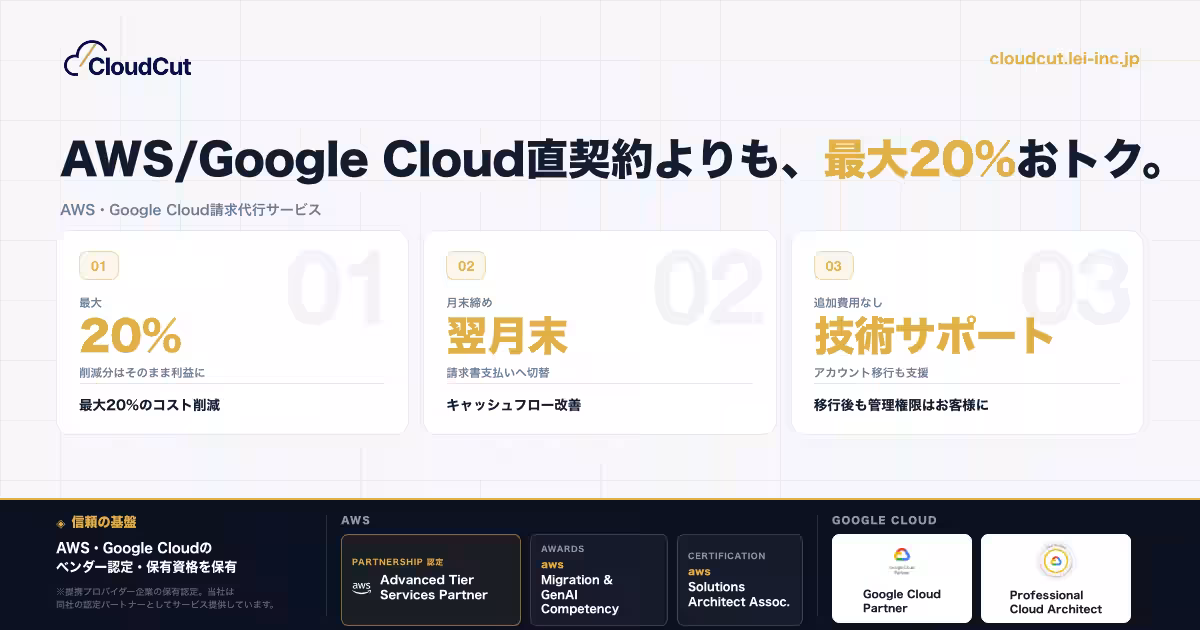
Task: Select the 03 number badge
Action: pos(834,266)
